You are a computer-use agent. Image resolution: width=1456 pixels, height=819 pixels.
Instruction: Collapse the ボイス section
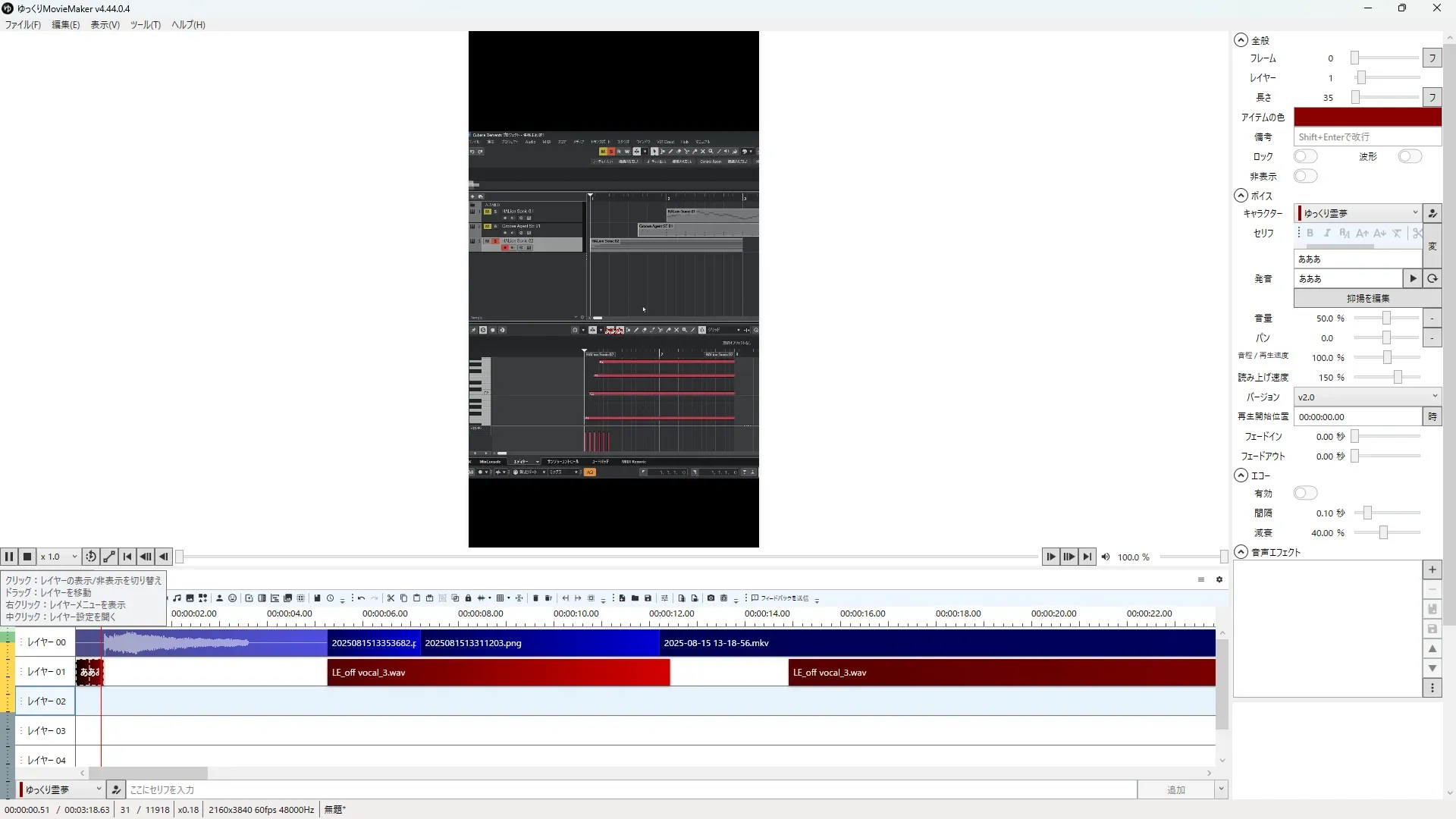pyautogui.click(x=1241, y=196)
